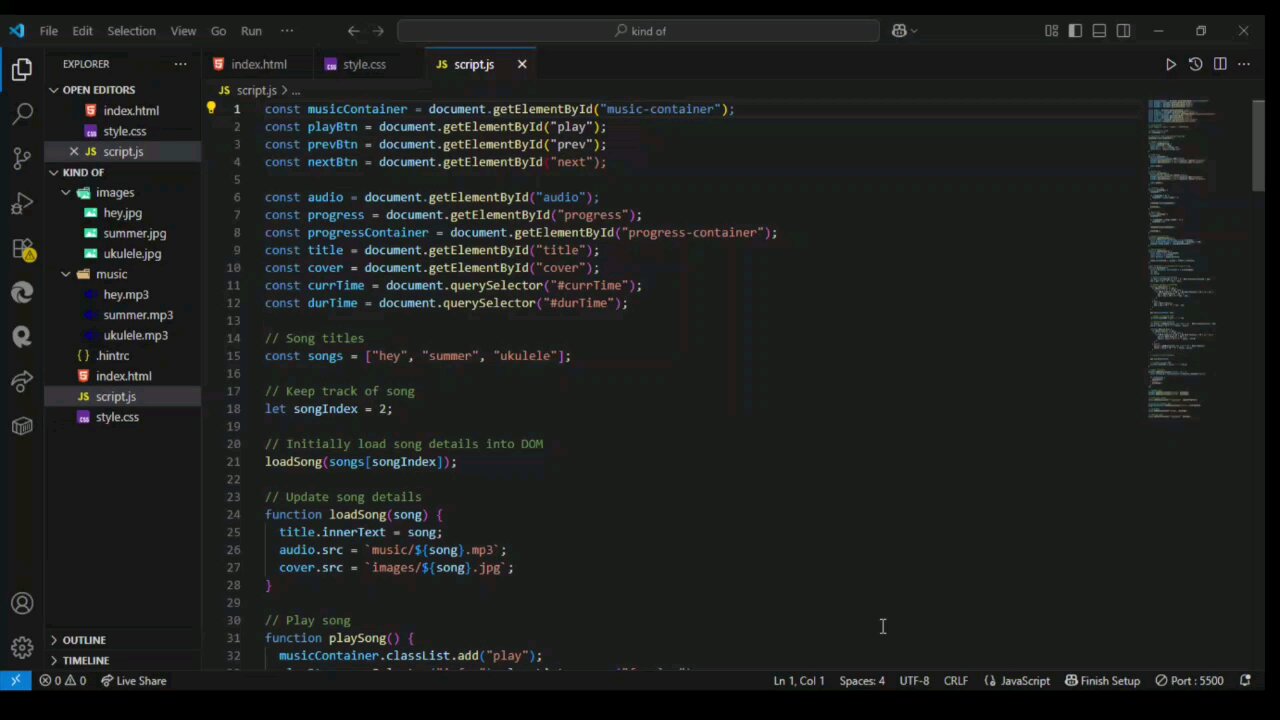Open the File menu

click(48, 31)
